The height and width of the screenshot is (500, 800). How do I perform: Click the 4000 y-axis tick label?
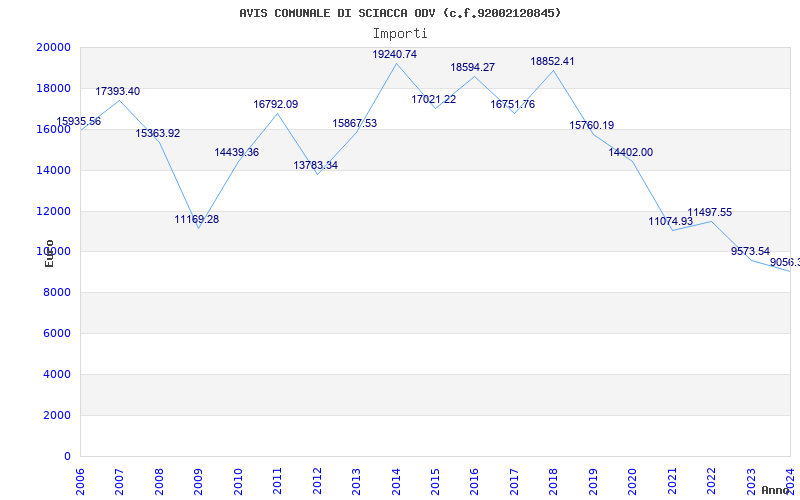tap(56, 374)
